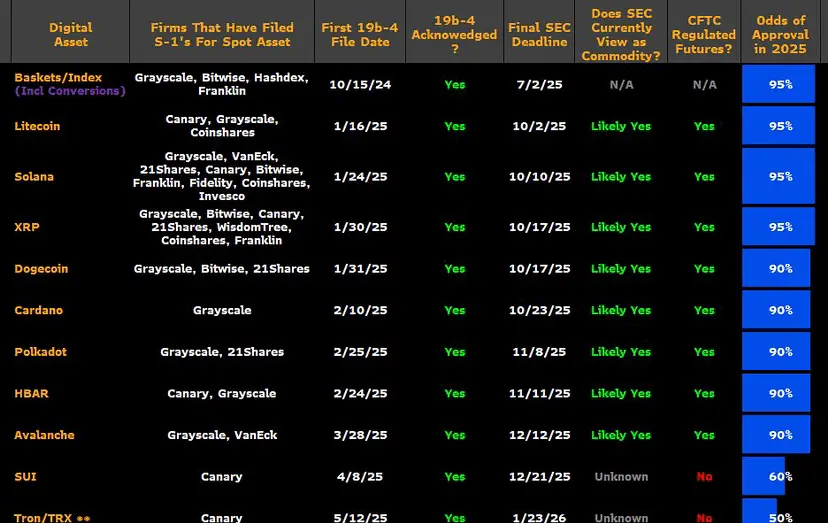Click the 4/8/25 file date cell
The width and height of the screenshot is (828, 523).
click(x=360, y=477)
